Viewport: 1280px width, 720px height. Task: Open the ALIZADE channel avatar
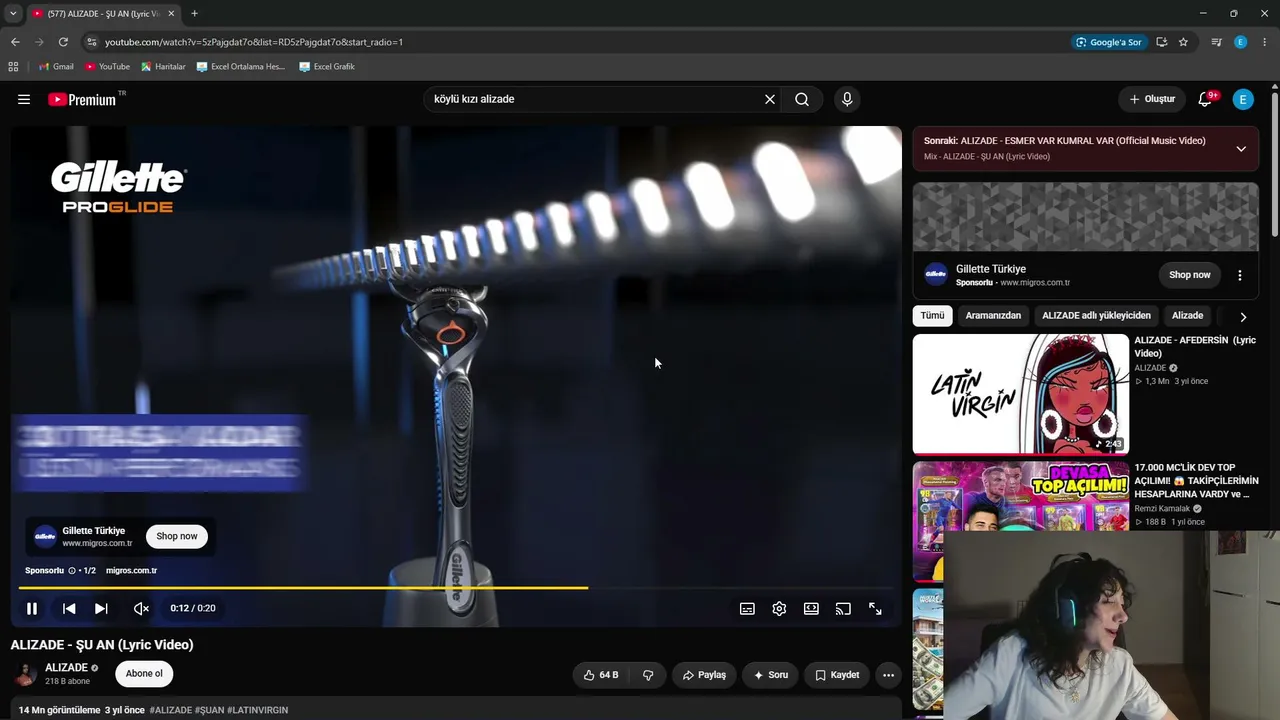[25, 674]
